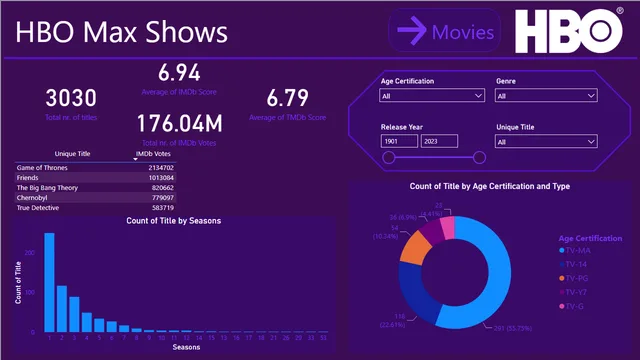Click the HBO Max Shows heading
Screen dimensions: 640x360
click(121, 32)
